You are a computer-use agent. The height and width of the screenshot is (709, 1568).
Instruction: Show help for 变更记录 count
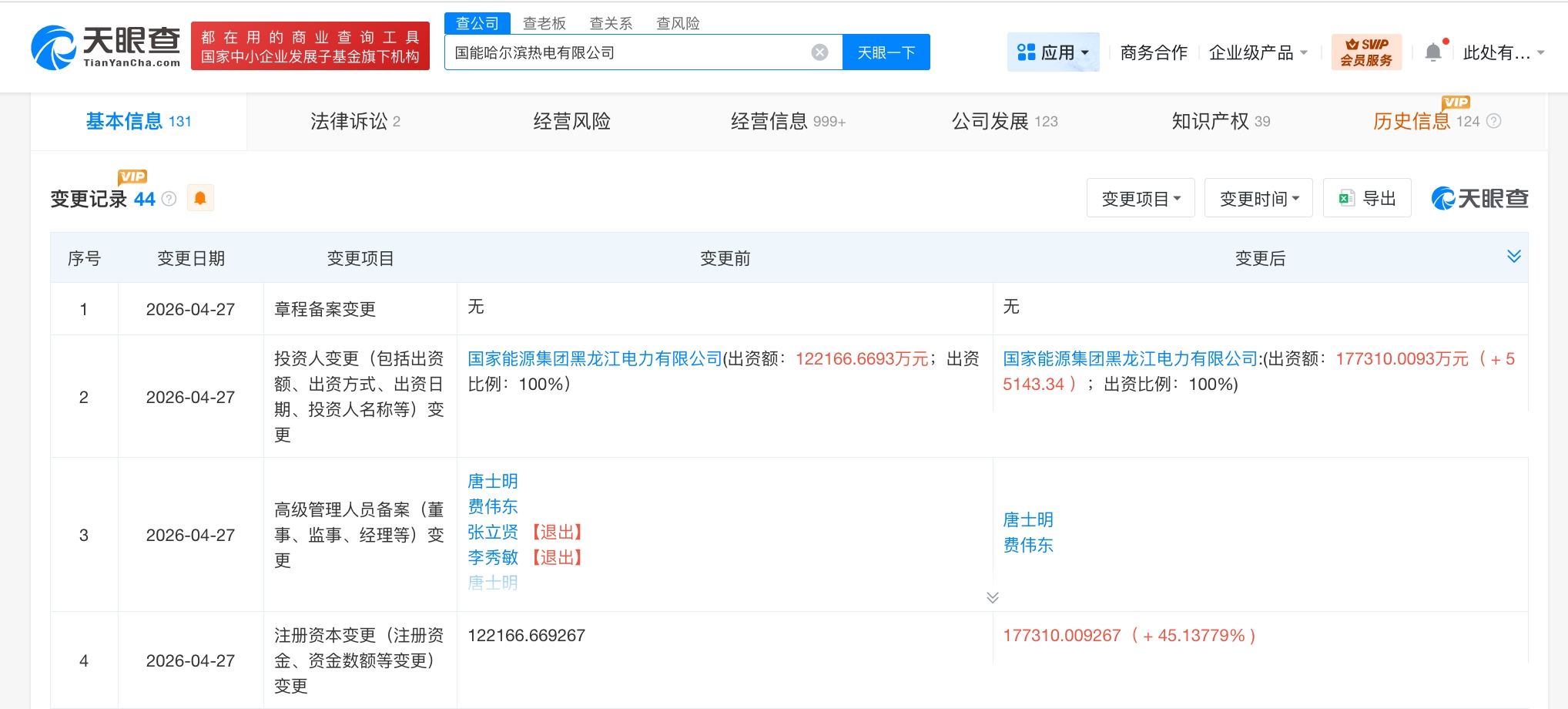pyautogui.click(x=169, y=199)
